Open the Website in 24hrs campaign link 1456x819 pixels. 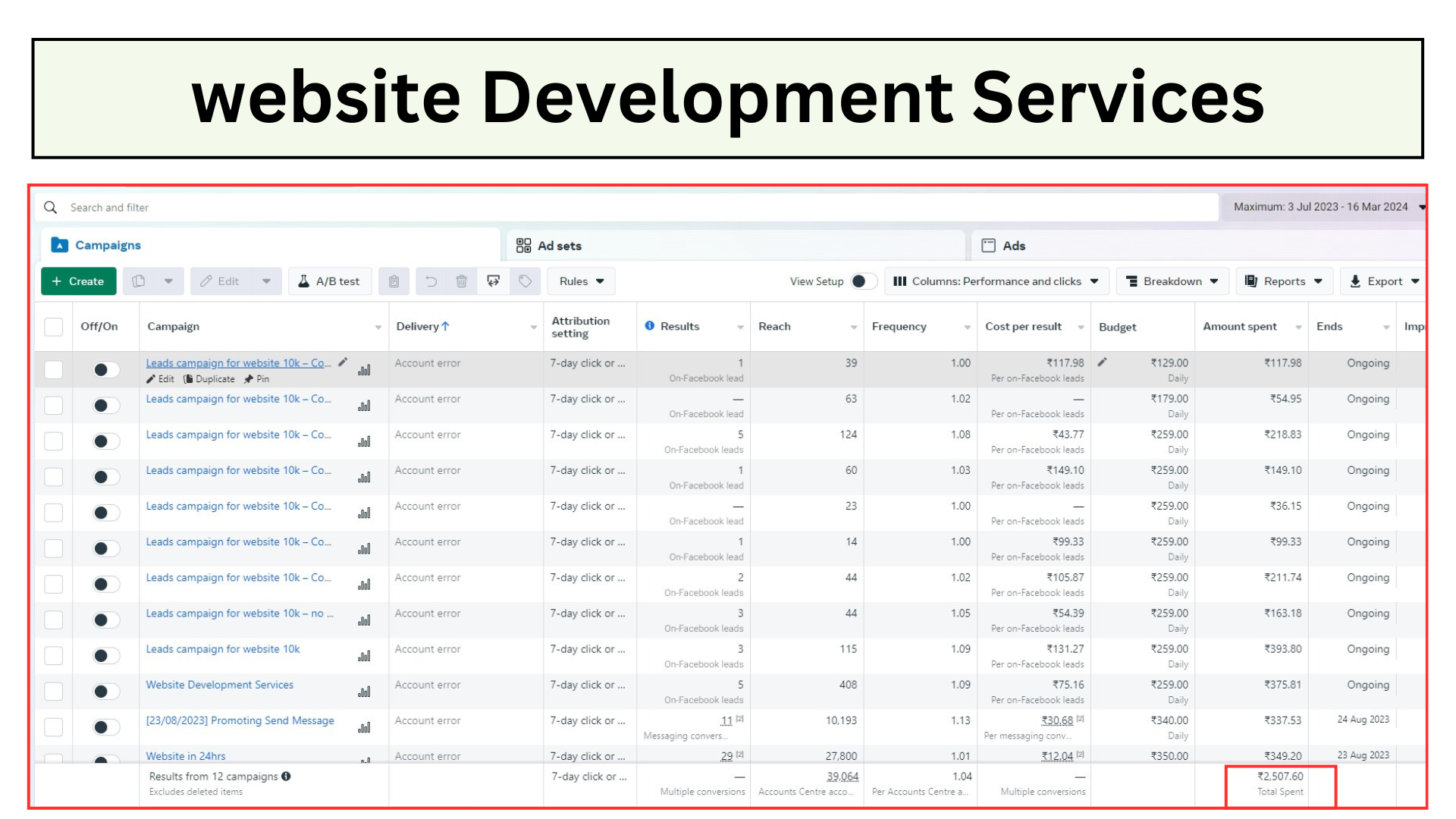click(186, 756)
